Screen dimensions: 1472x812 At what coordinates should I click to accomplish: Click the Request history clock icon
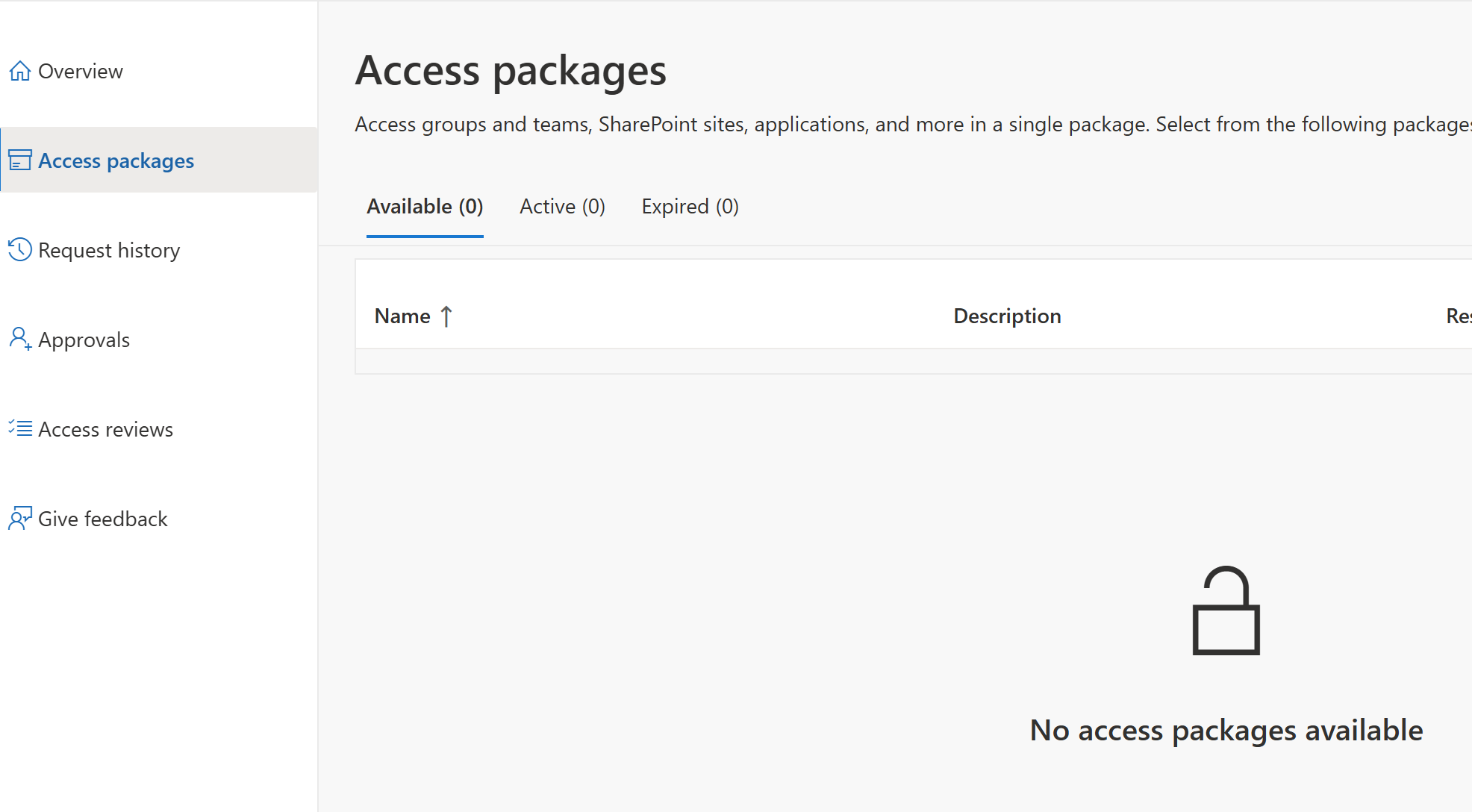pos(20,250)
